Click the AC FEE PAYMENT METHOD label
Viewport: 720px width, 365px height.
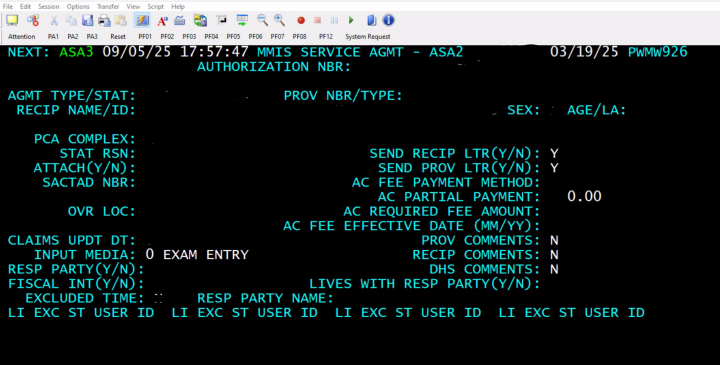446,183
